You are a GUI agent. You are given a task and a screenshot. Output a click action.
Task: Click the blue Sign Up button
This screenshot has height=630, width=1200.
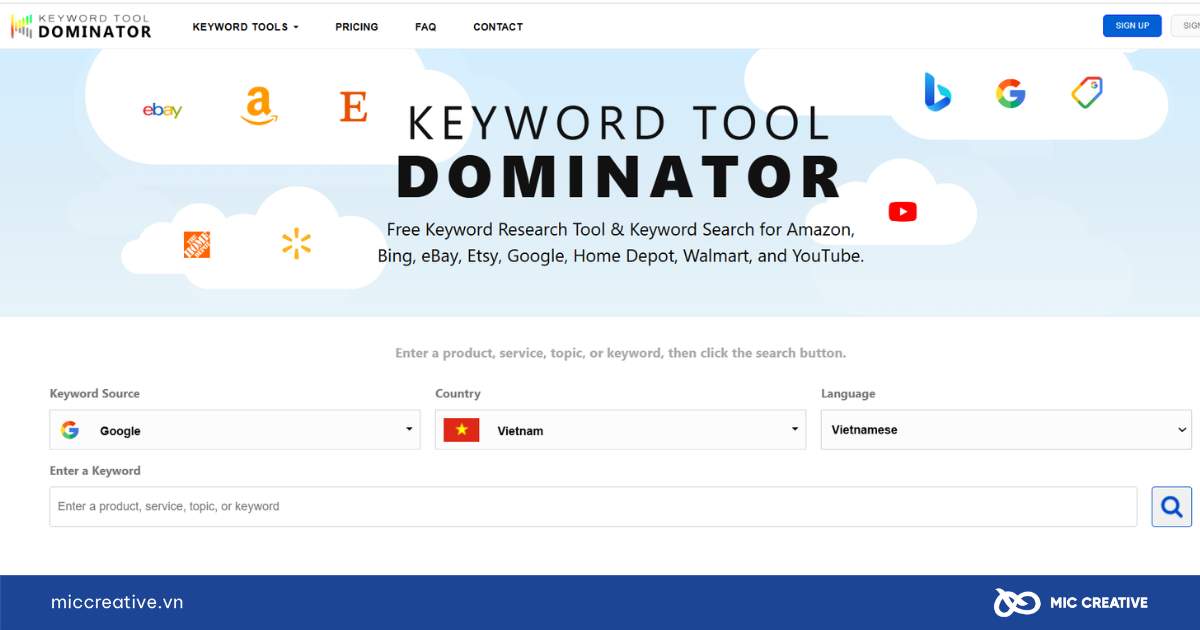point(1132,26)
